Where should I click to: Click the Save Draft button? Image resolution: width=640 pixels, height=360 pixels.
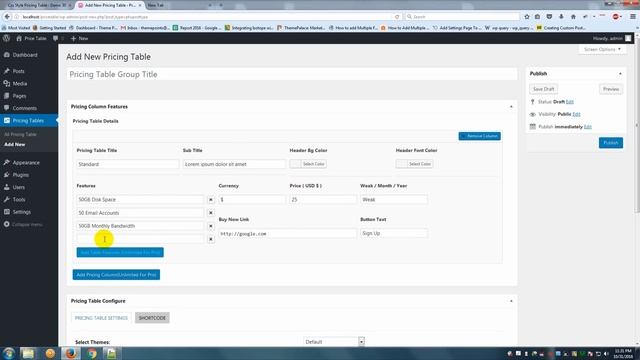pos(544,89)
